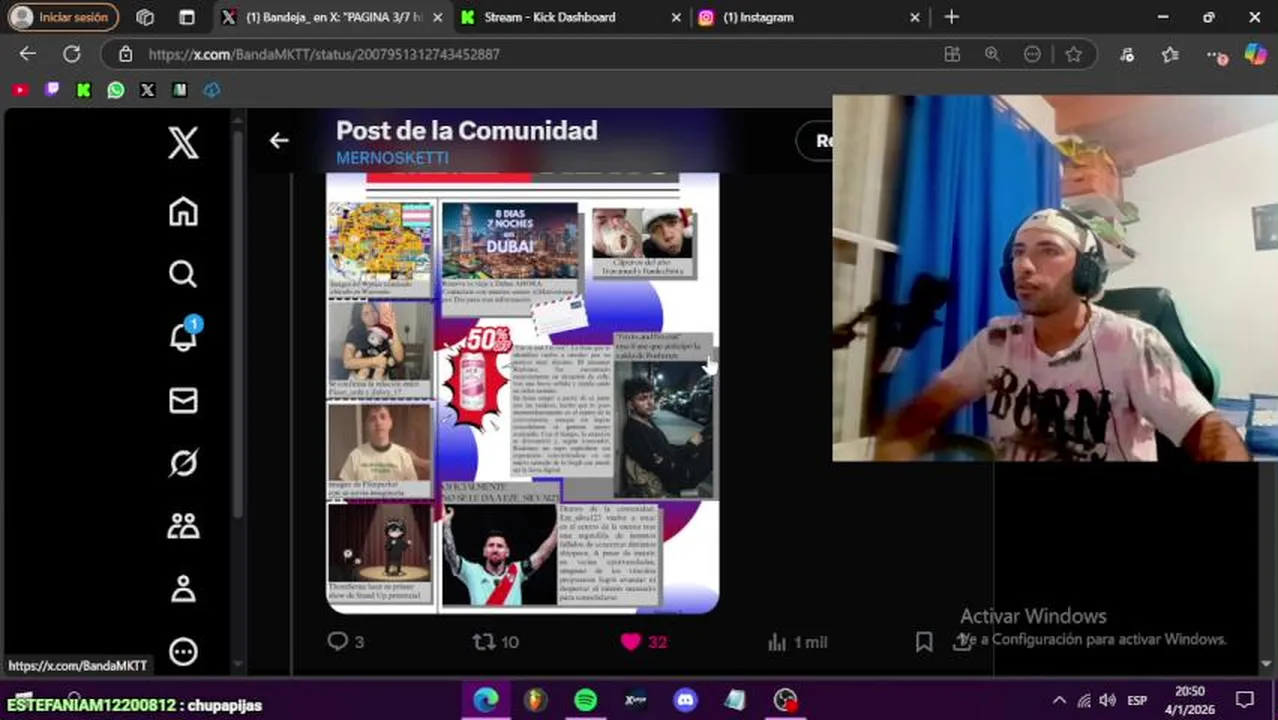Viewport: 1278px width, 720px height.
Task: Click the repost icon showing 10
Action: tap(484, 642)
